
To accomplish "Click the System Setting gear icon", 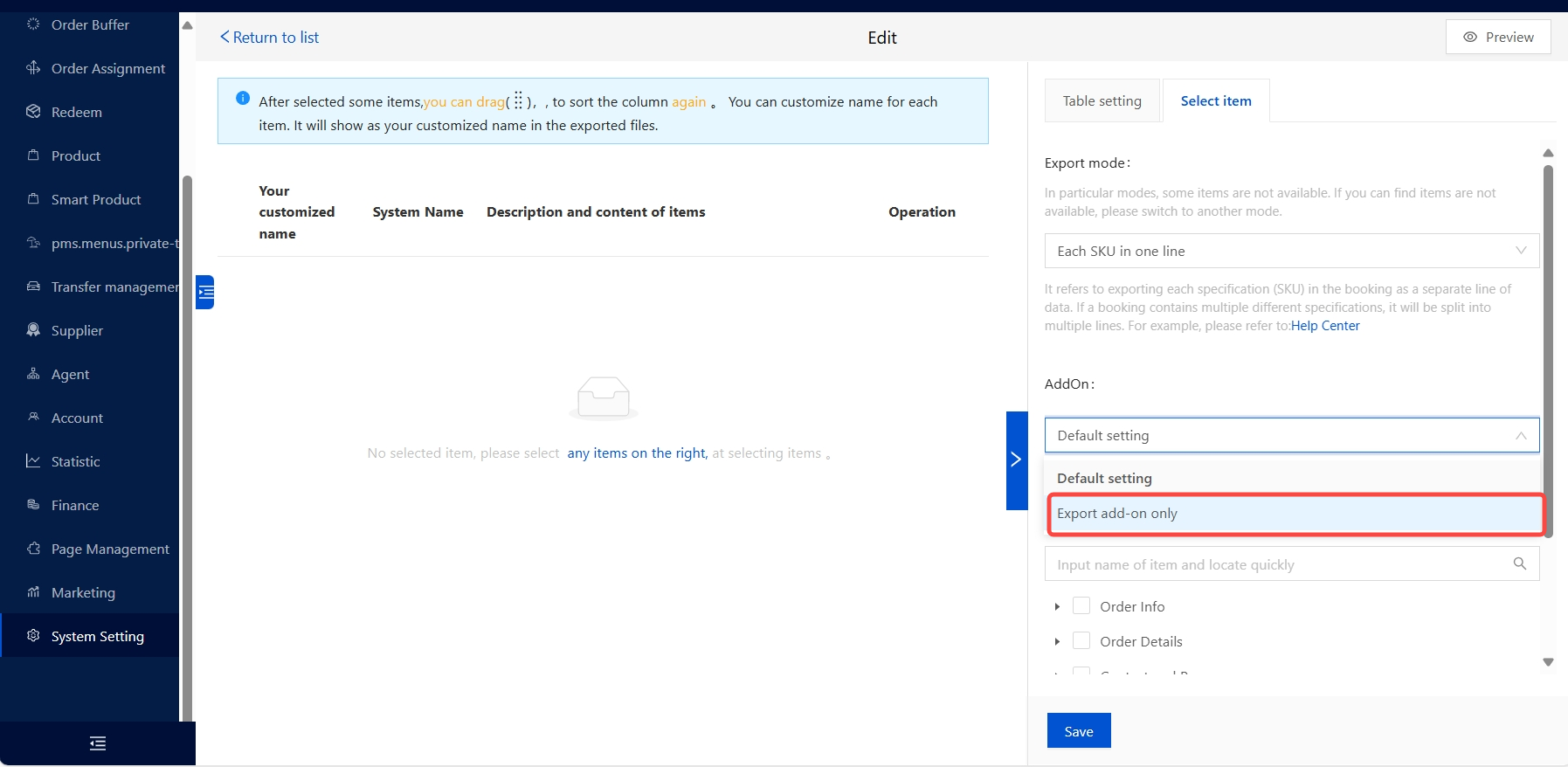I will click(x=33, y=636).
